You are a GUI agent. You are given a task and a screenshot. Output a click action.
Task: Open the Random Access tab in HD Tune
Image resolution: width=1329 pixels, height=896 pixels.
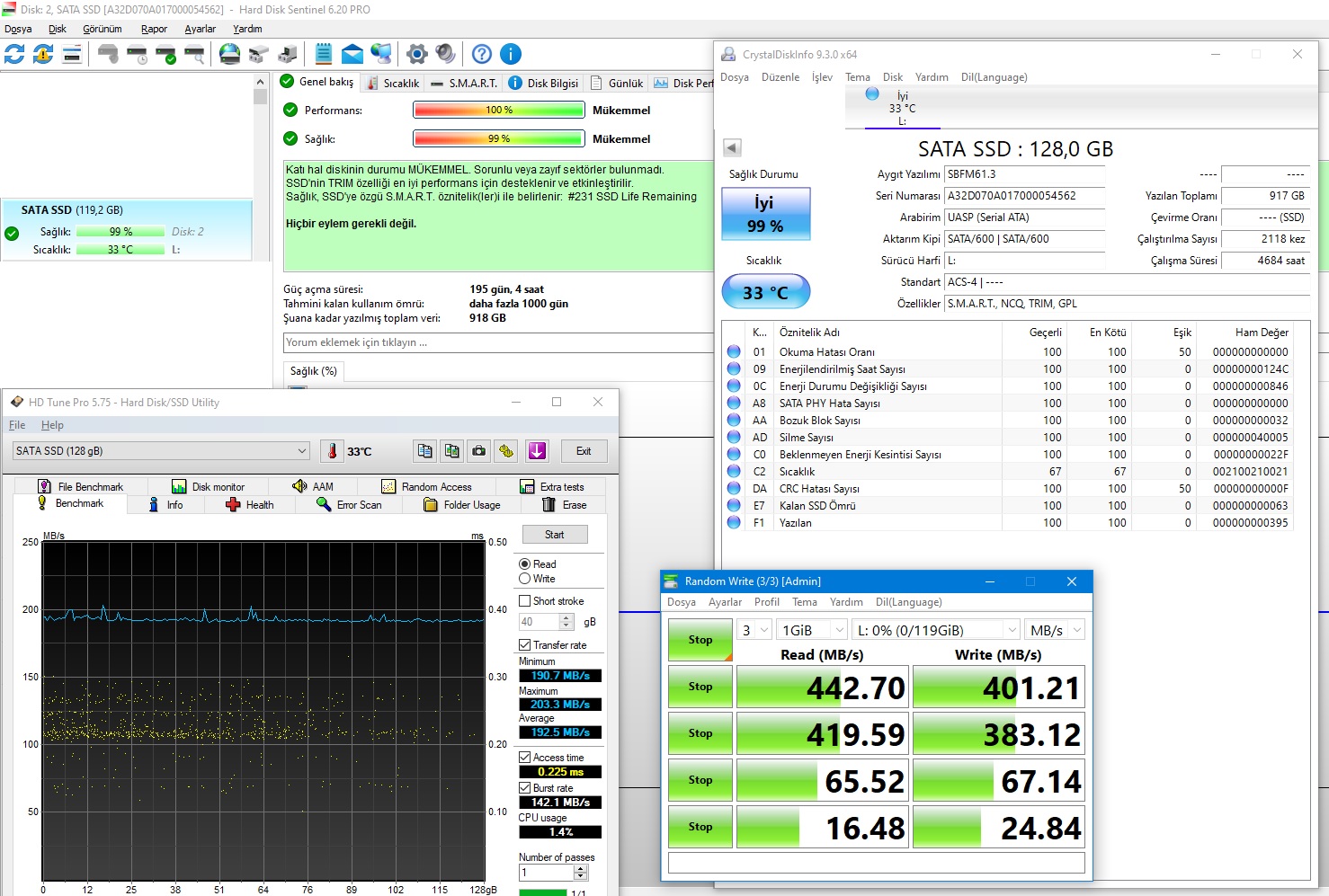click(426, 486)
